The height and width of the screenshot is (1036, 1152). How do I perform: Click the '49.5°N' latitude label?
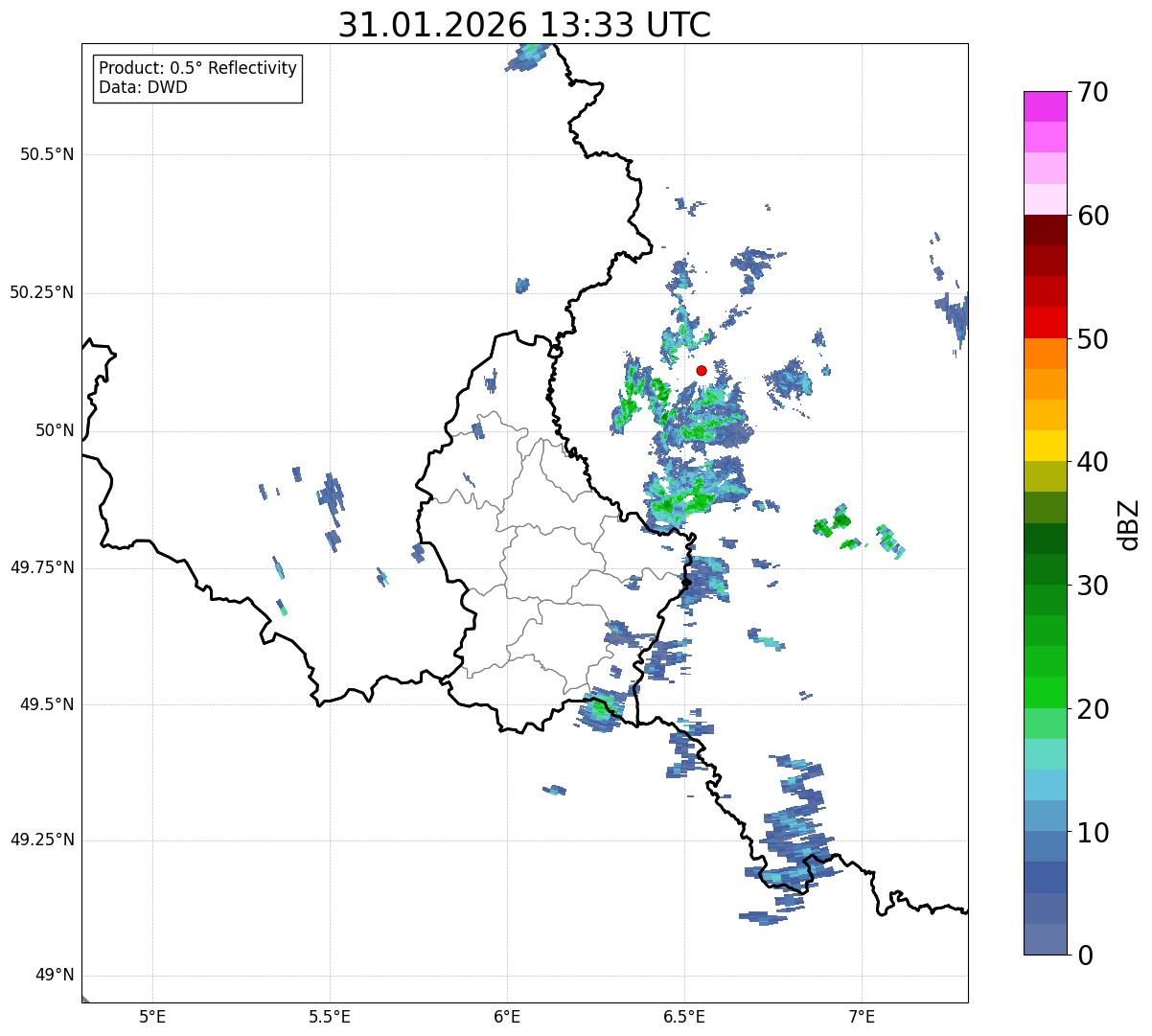tap(46, 704)
